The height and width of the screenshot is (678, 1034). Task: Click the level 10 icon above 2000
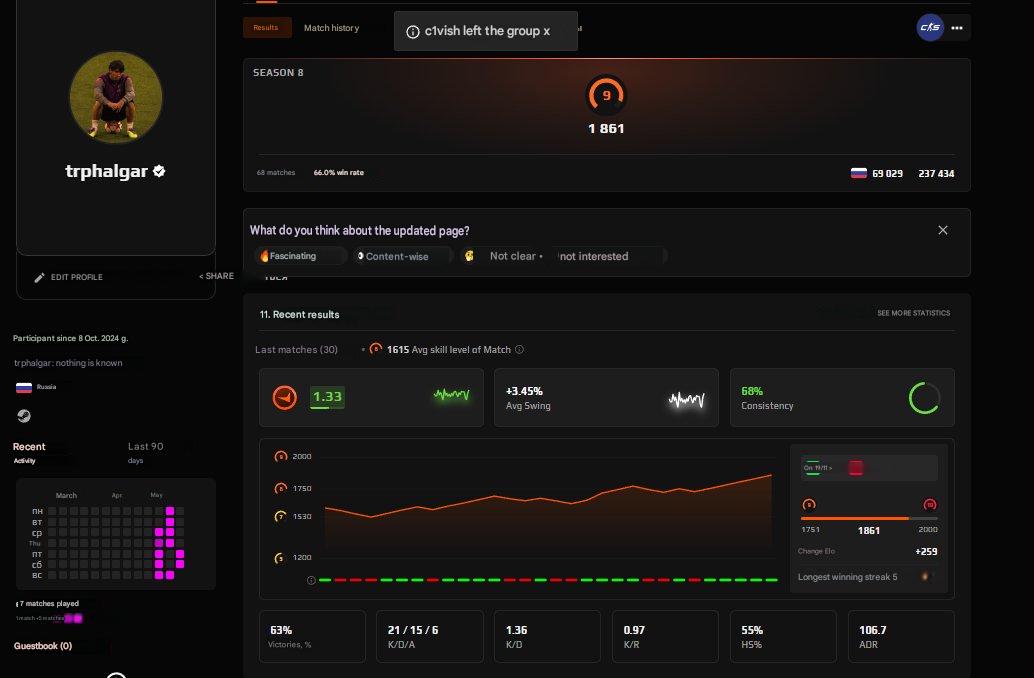point(930,505)
